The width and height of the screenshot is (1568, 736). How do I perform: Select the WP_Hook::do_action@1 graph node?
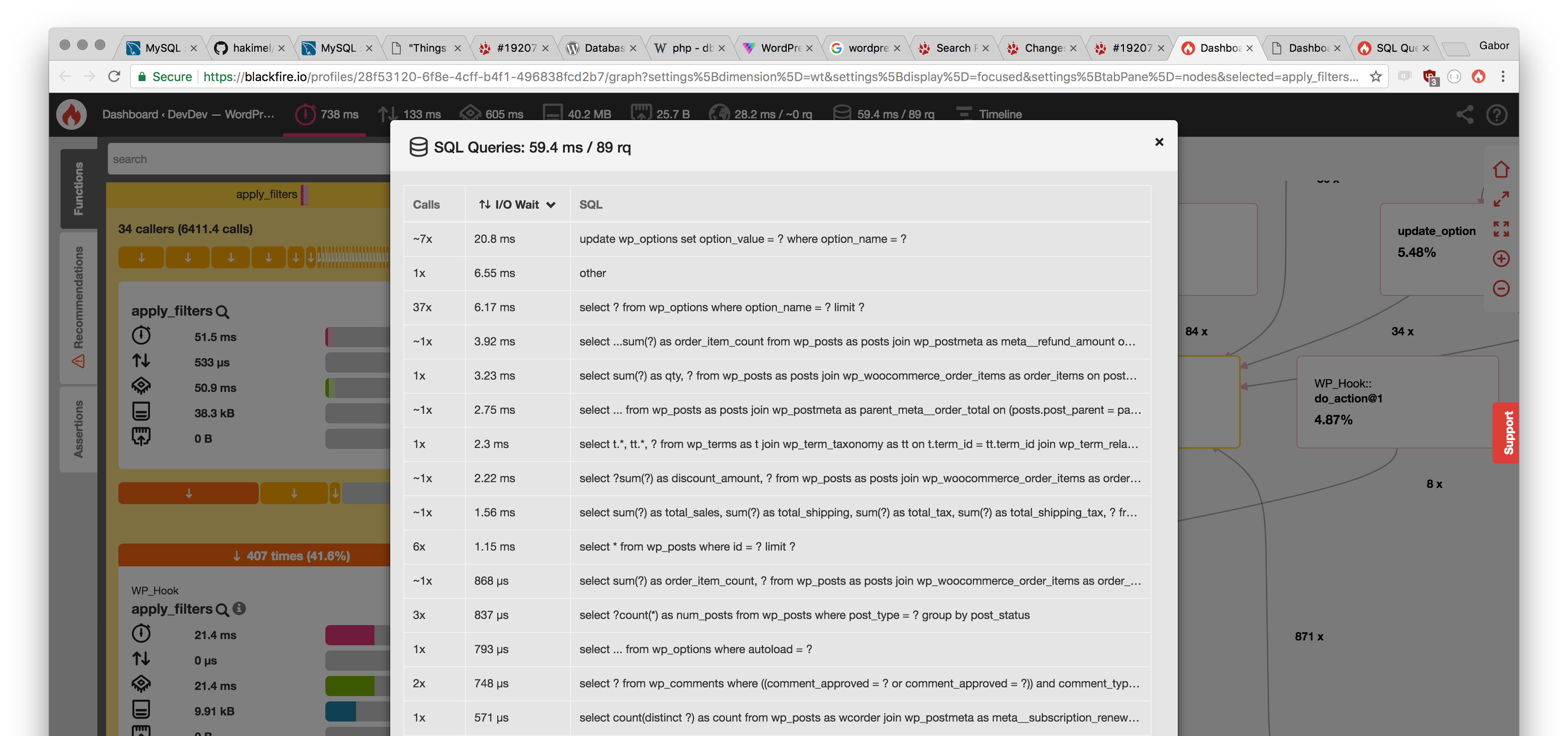point(1397,402)
